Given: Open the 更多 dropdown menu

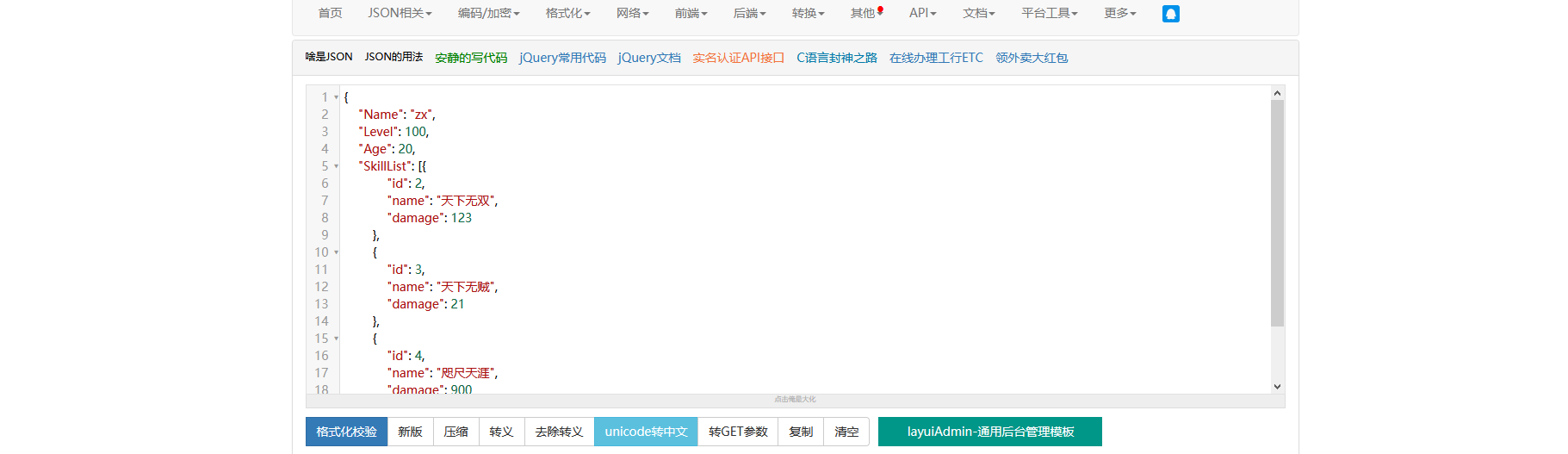Looking at the screenshot, I should pyautogui.click(x=1119, y=13).
